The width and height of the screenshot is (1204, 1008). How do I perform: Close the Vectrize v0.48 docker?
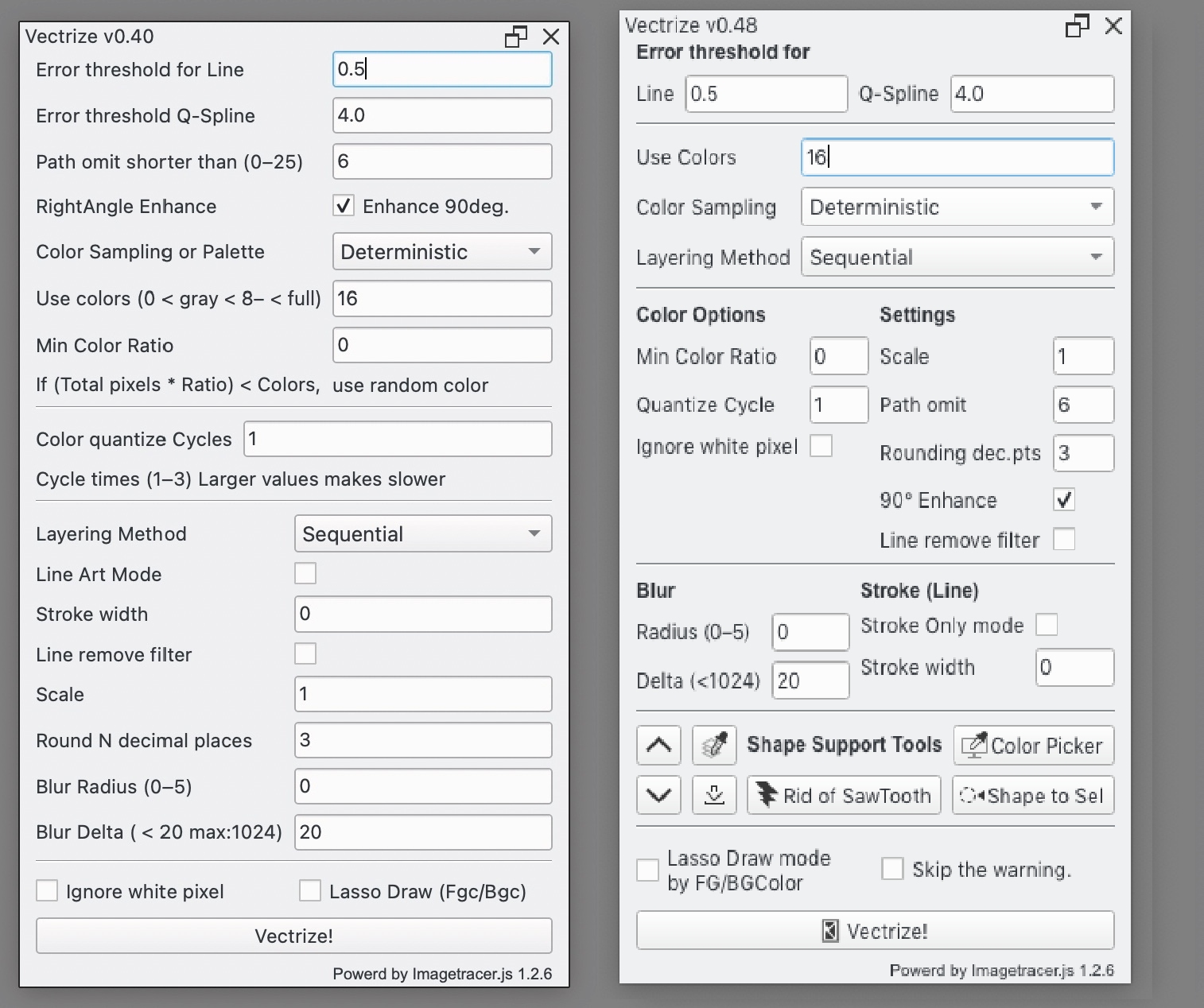[x=1113, y=26]
